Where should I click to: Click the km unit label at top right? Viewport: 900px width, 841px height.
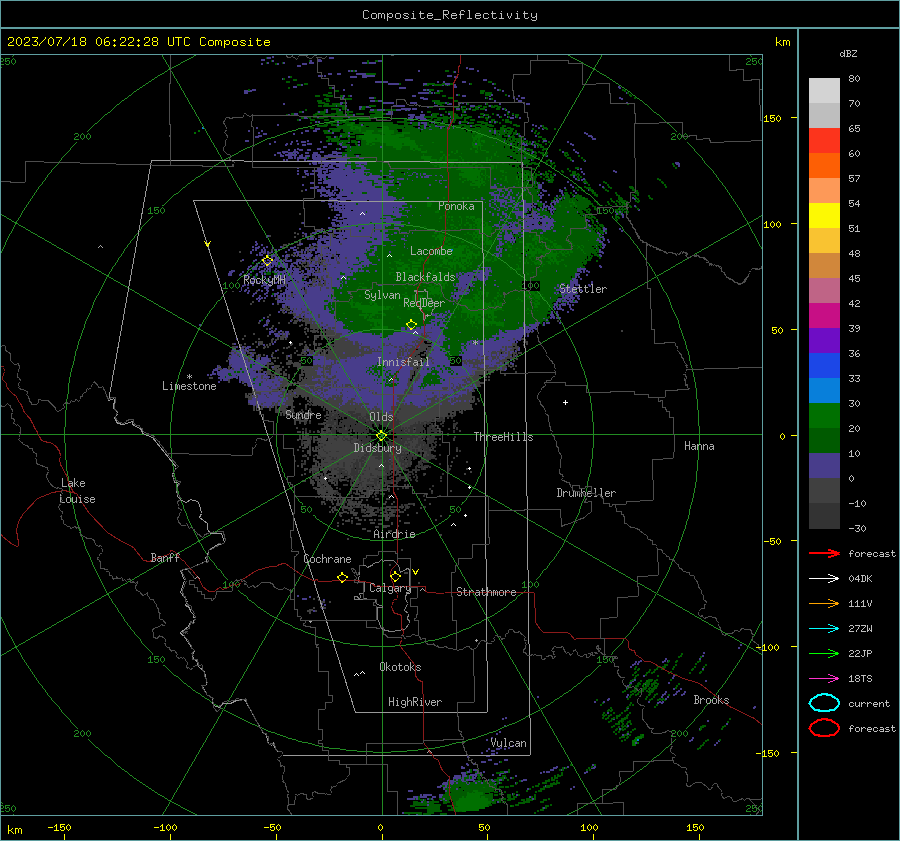click(x=782, y=42)
